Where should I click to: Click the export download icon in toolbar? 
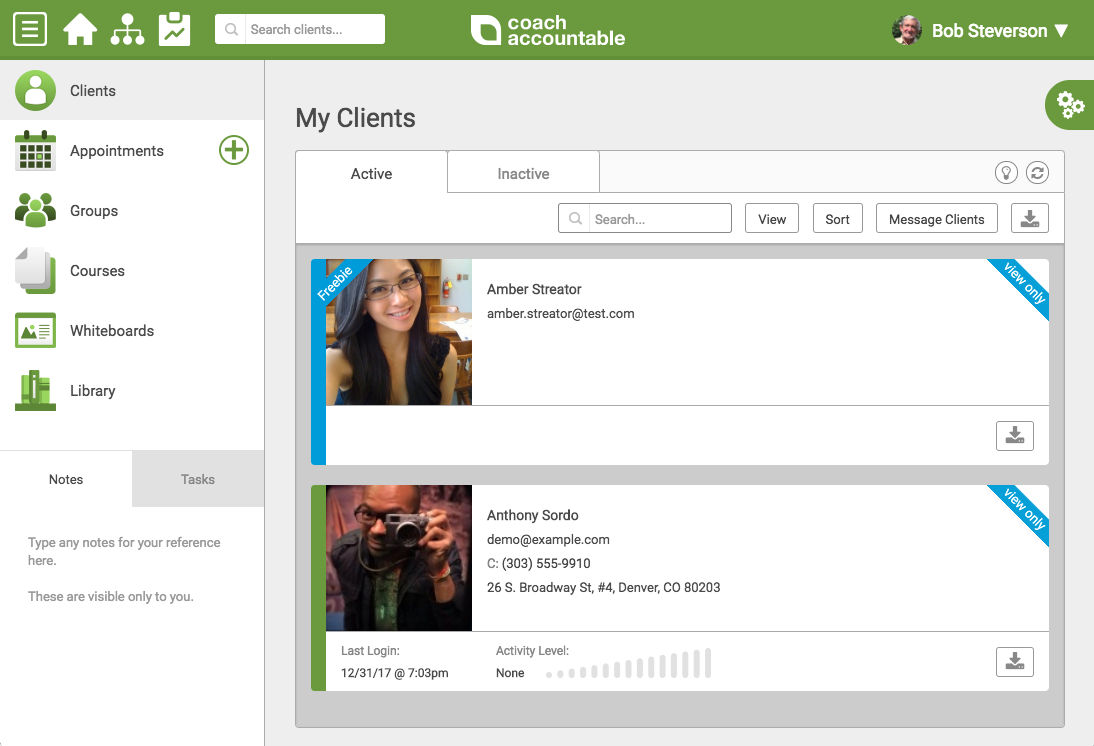[x=1030, y=218]
